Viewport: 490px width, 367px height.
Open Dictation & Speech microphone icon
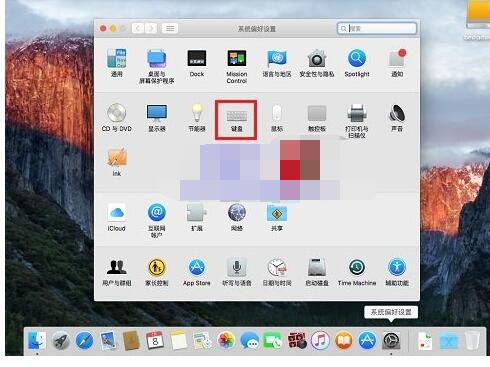pos(237,267)
